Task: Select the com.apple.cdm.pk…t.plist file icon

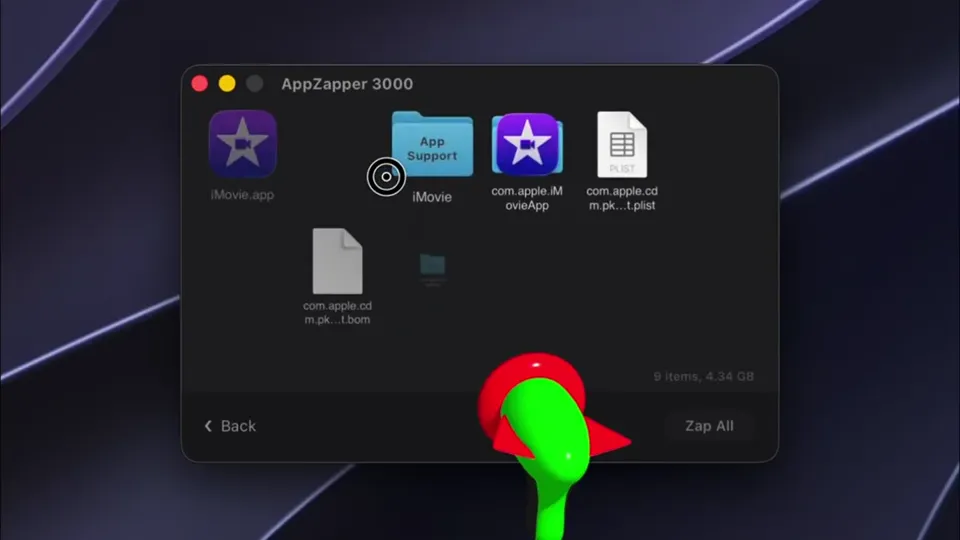Action: click(x=622, y=144)
